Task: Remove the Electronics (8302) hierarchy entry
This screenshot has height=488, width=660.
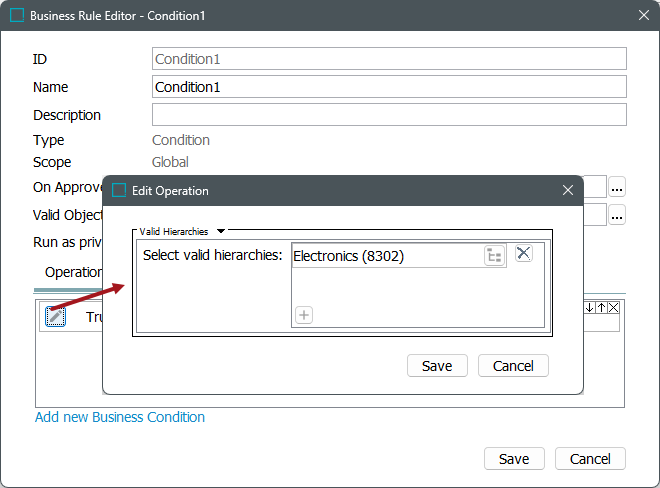Action: [524, 254]
